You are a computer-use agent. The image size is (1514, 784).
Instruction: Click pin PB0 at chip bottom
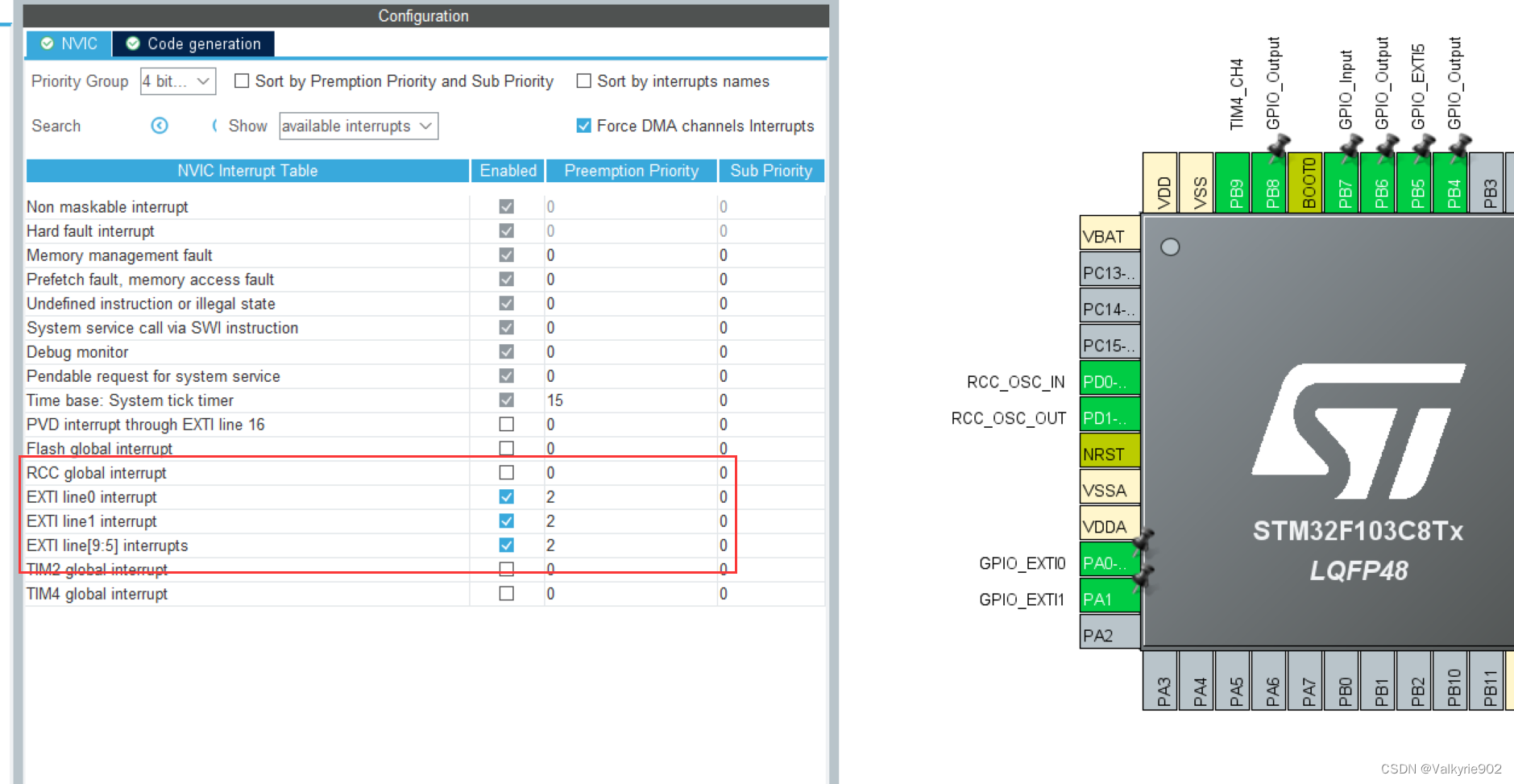tap(1342, 680)
